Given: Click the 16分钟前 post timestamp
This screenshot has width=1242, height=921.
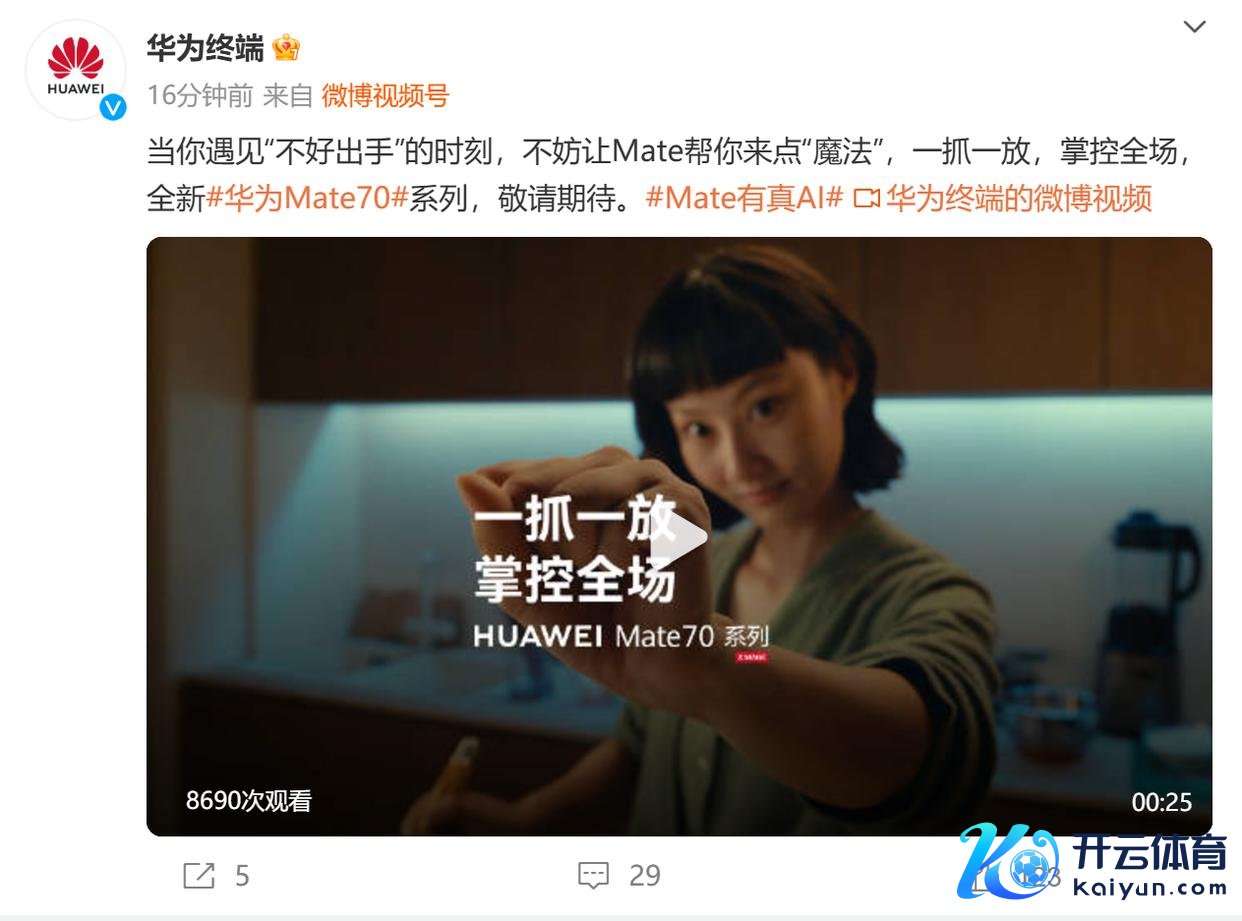Looking at the screenshot, I should (200, 96).
